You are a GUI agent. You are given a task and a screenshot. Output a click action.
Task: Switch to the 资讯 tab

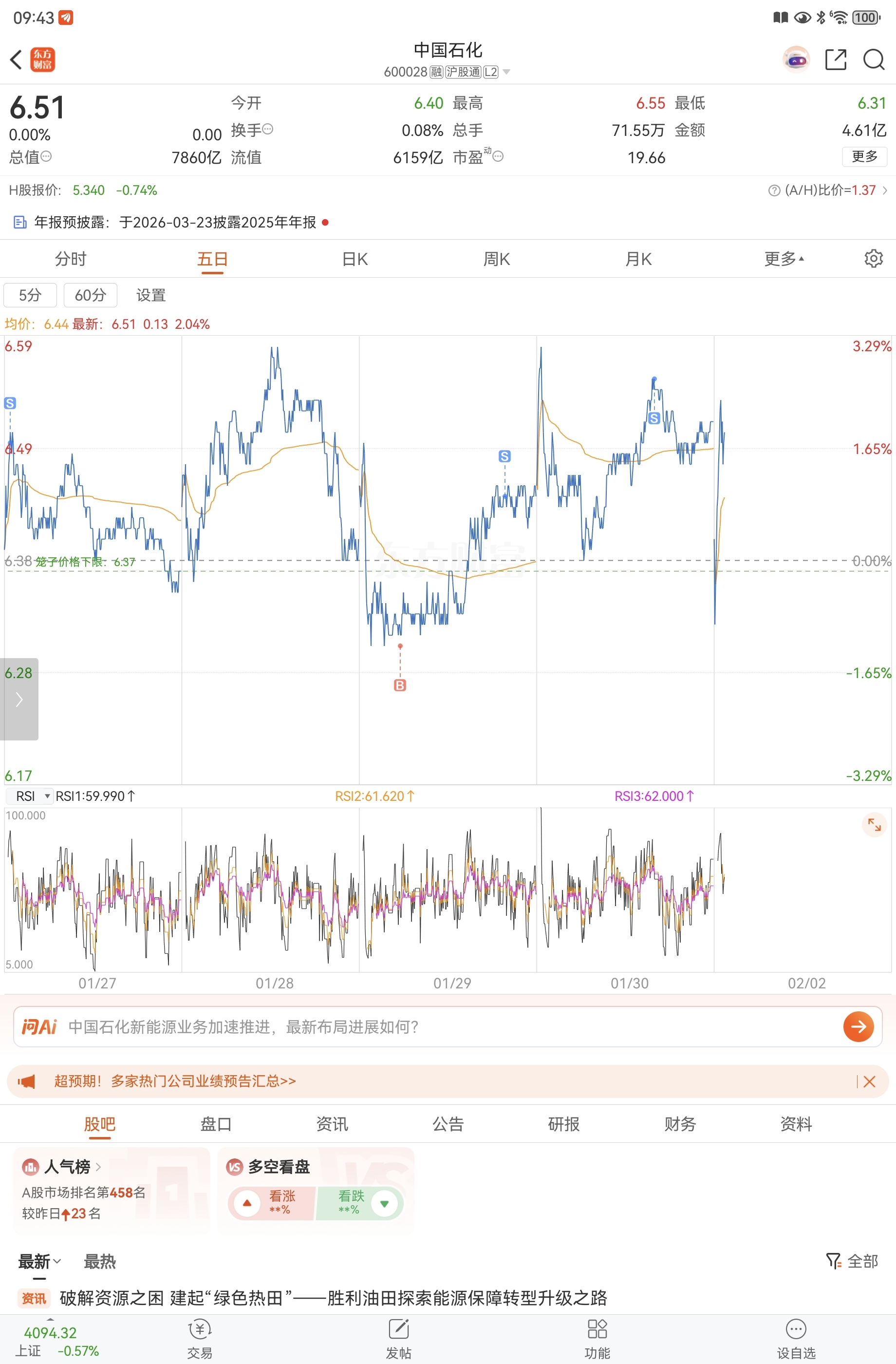[x=332, y=1124]
